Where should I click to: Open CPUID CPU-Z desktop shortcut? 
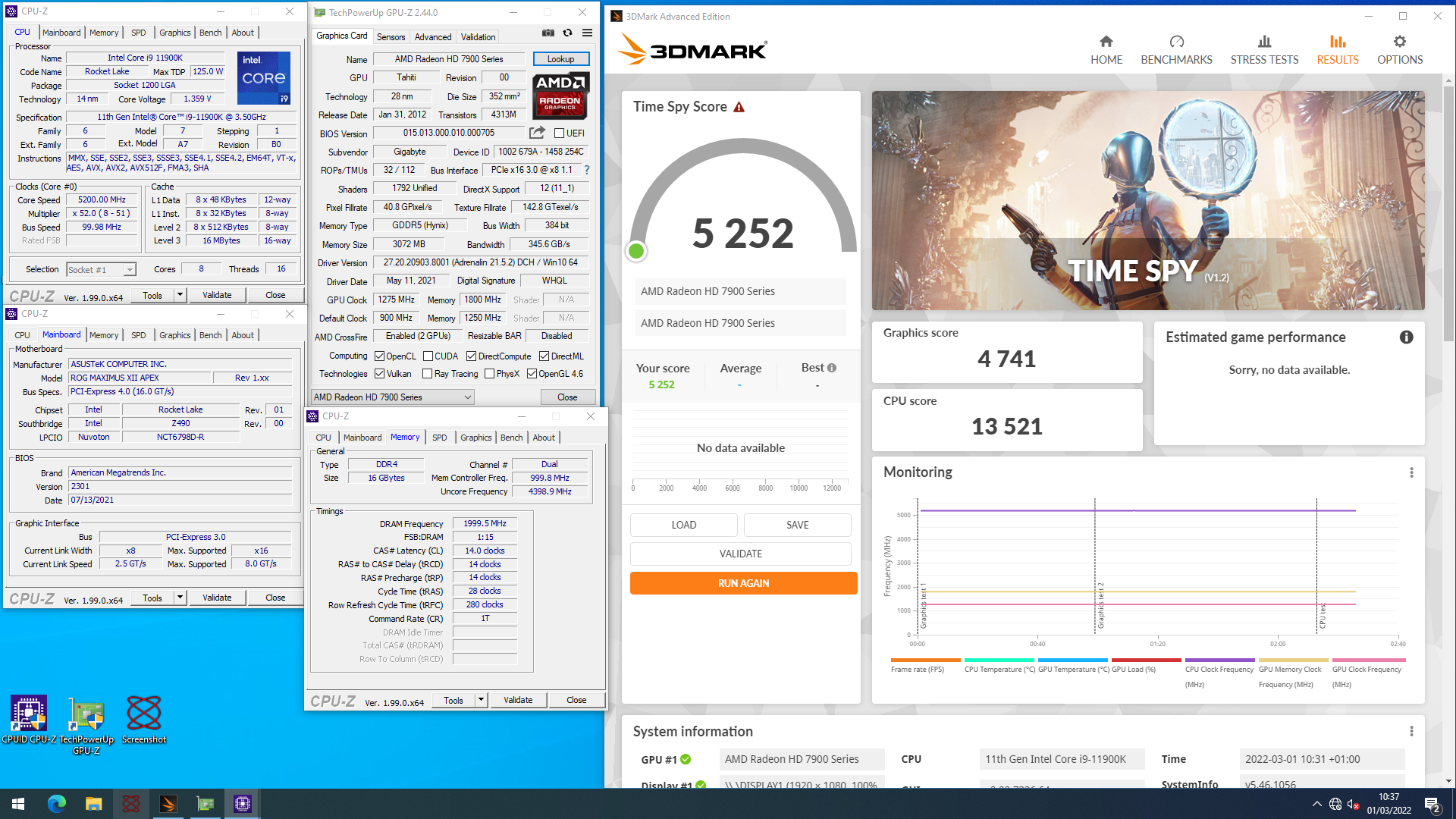[29, 720]
